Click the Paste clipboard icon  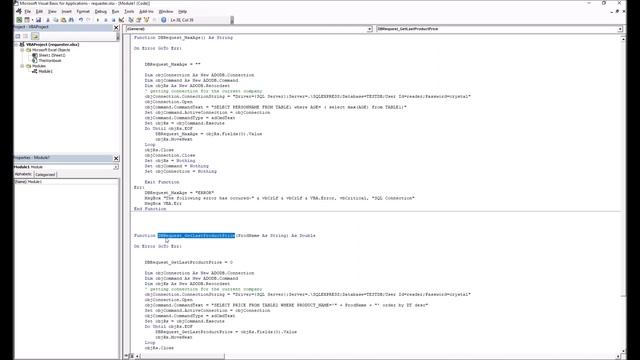click(63, 20)
